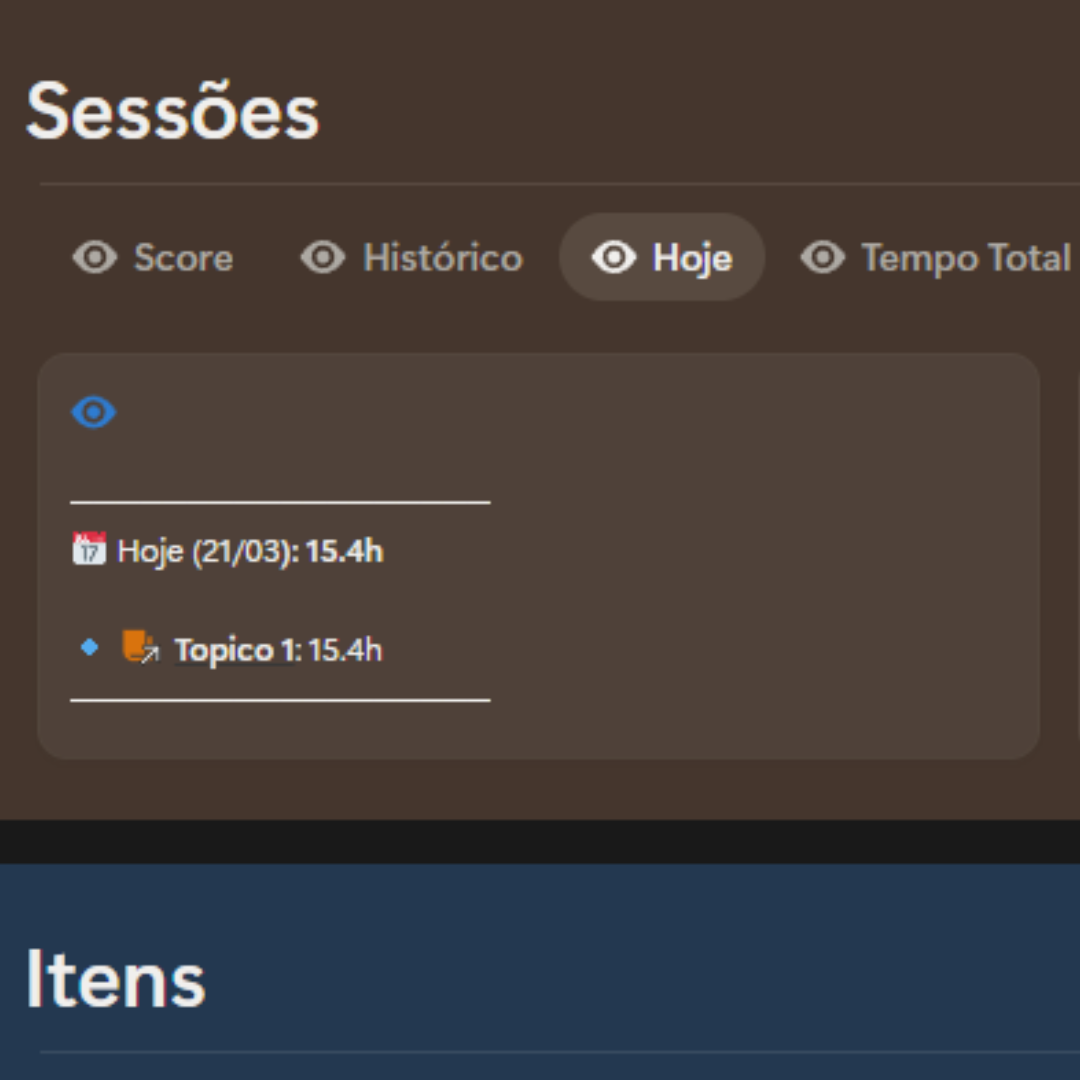Click the bold 15.4h daily total
Viewport: 1080px width, 1080px height.
[344, 551]
